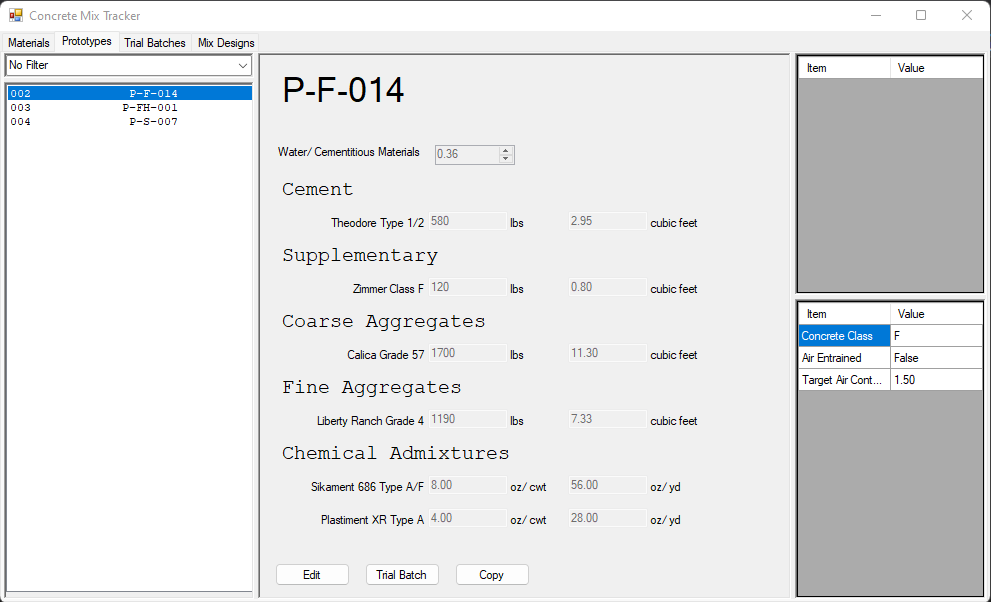Click the Value column header in top grid
This screenshot has height=602, width=991.
point(936,68)
